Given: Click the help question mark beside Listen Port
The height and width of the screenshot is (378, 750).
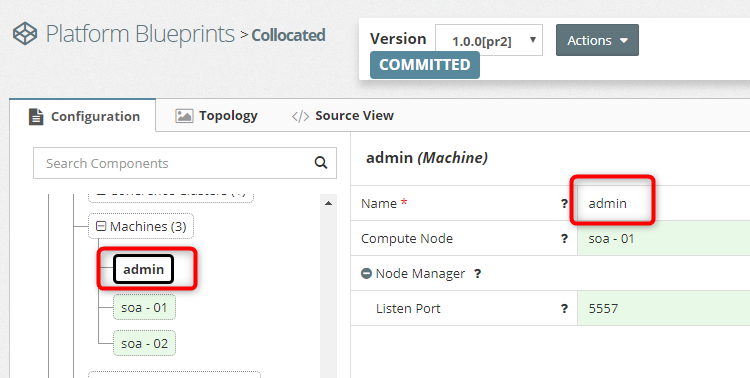Looking at the screenshot, I should point(564,309).
